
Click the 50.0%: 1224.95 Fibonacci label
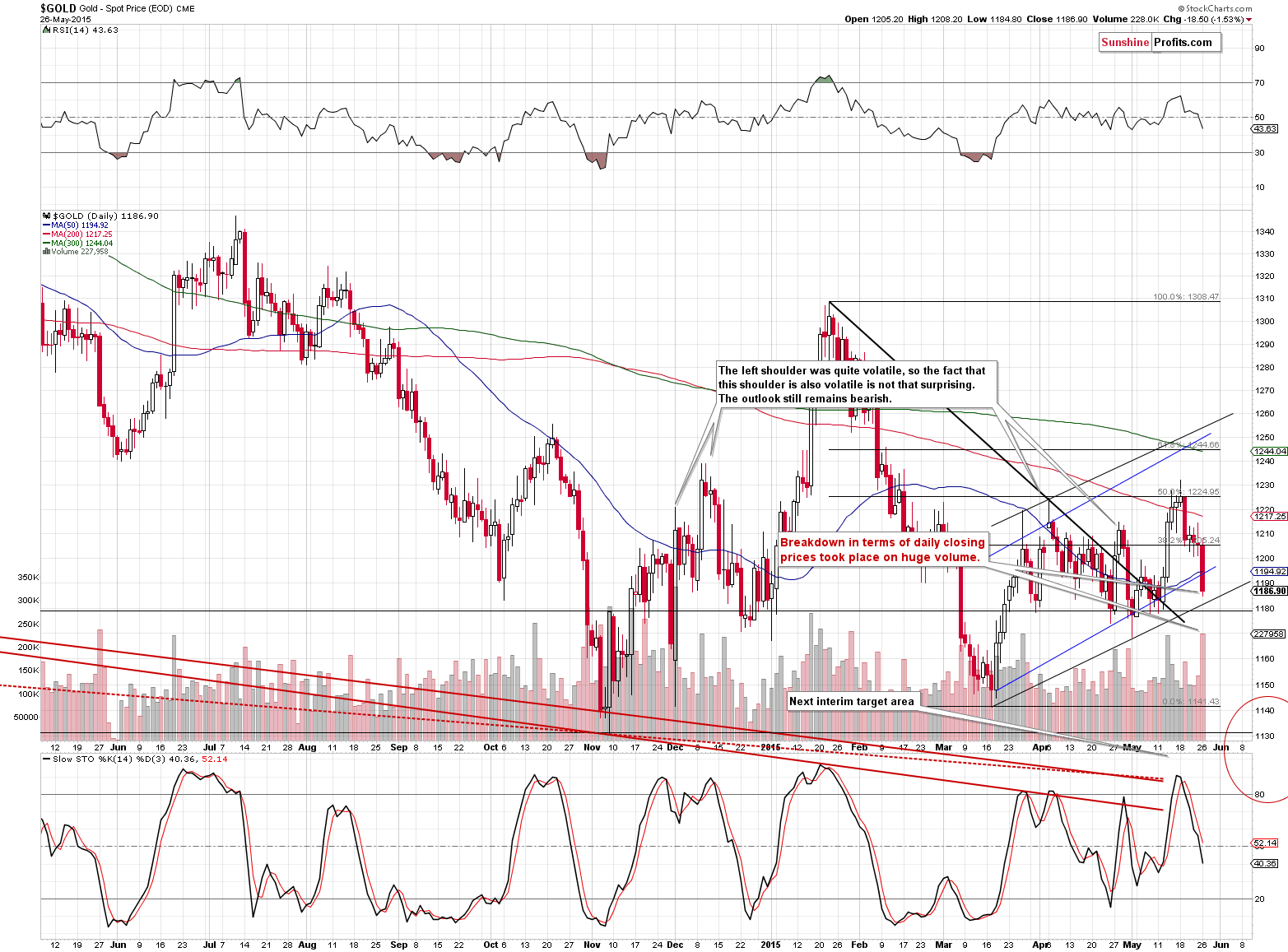1188,492
